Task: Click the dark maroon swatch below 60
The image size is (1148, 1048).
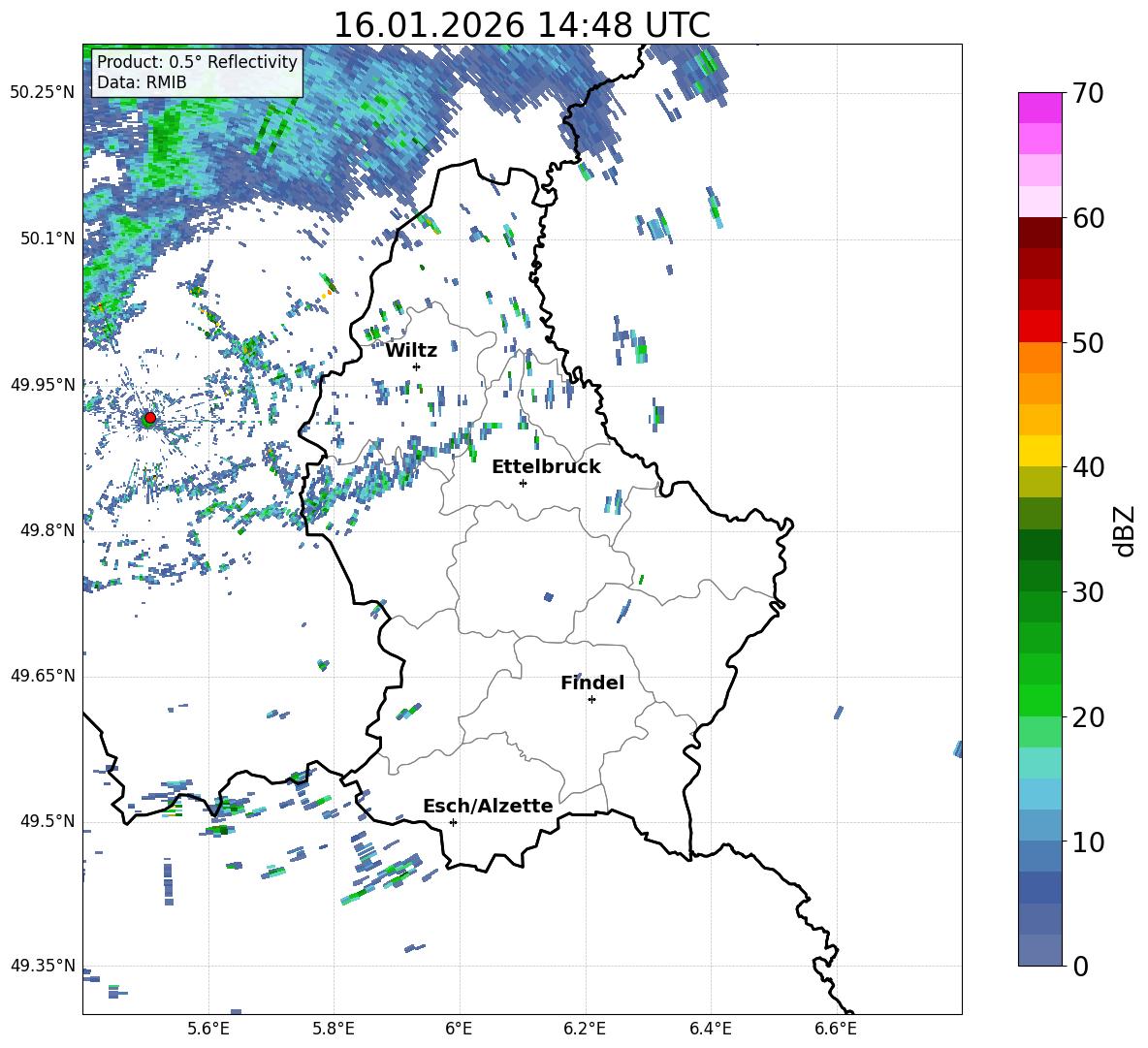Action: point(1039,233)
